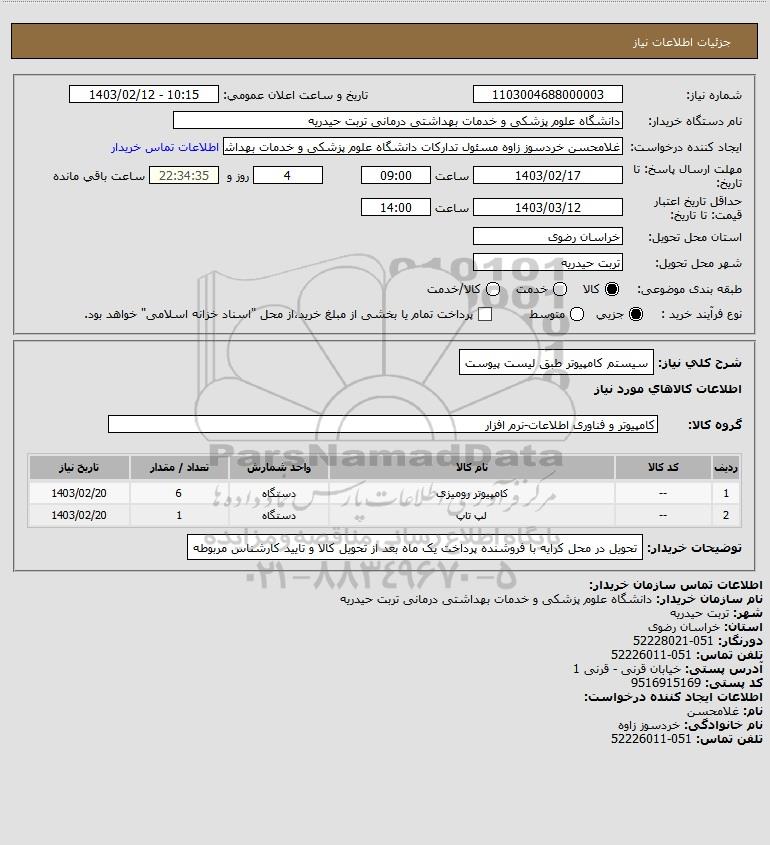The image size is (770, 845).
Task: Click quantity 1 in laptop row
Action: [179, 516]
